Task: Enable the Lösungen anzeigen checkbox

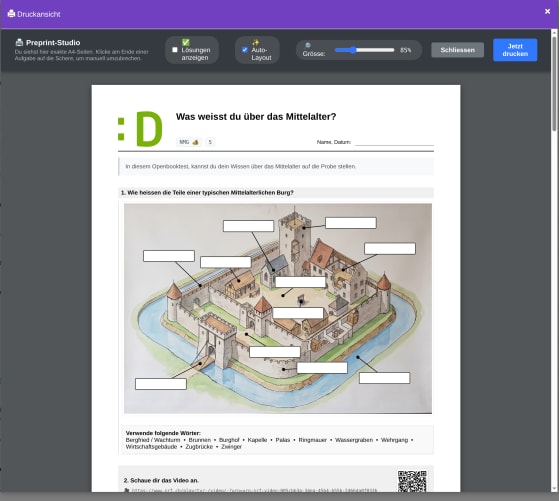Action: tap(175, 50)
